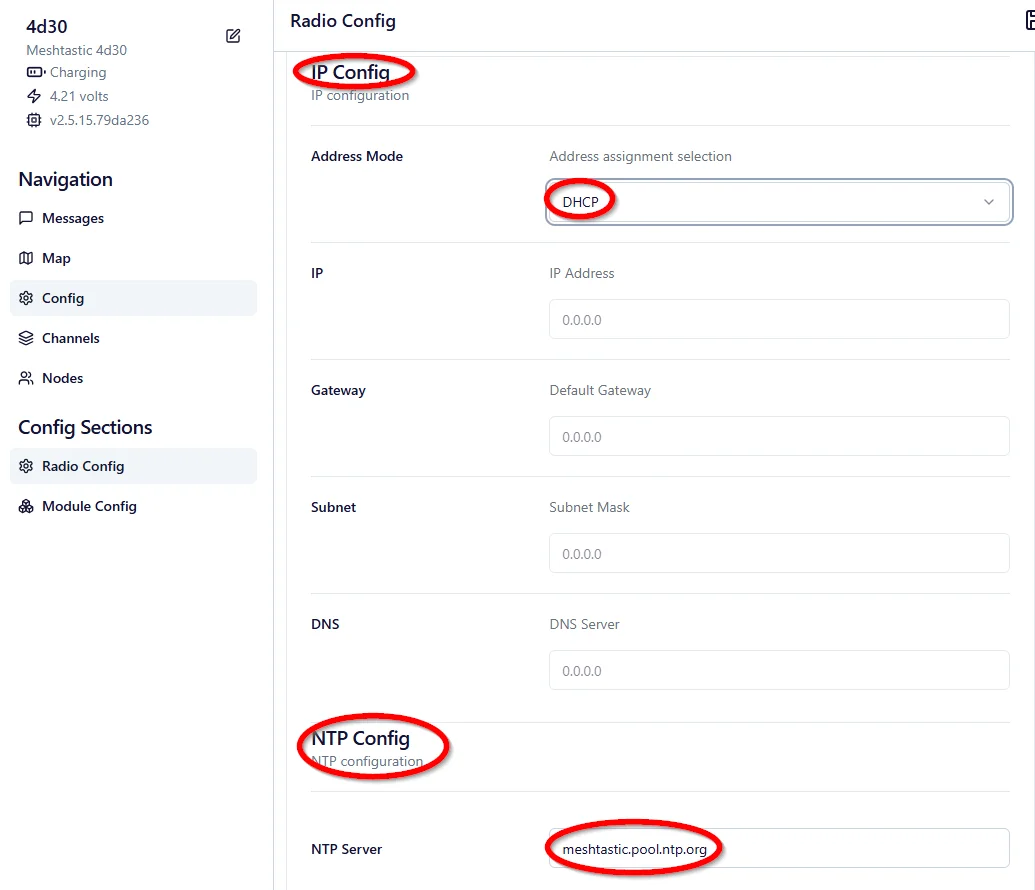1035x890 pixels.
Task: Open the Nodes list
Action: (133, 378)
